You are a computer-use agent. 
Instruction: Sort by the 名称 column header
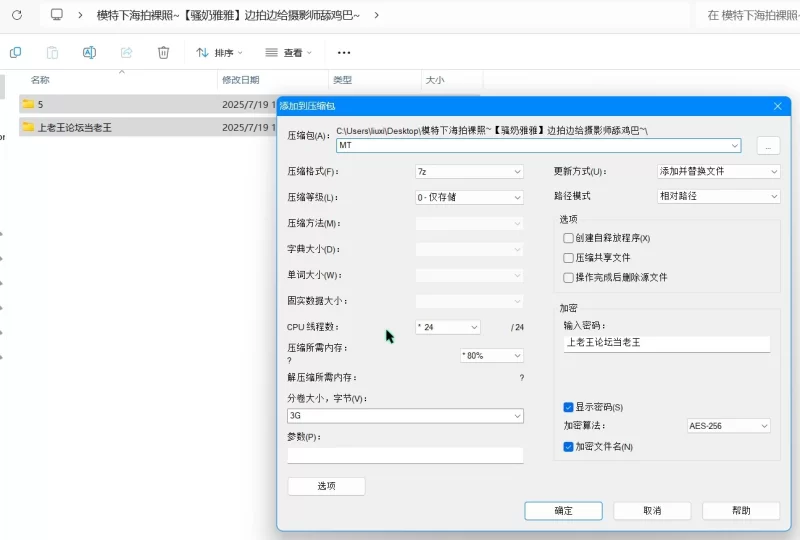point(40,80)
